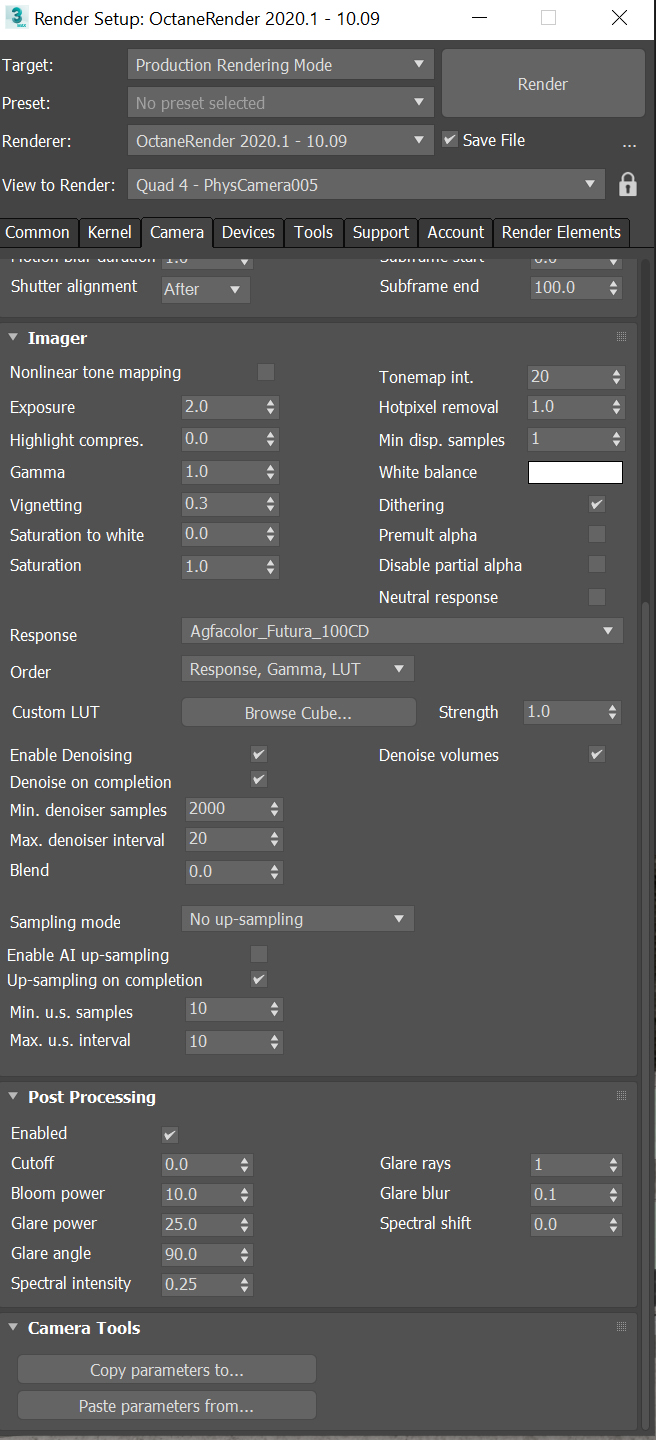Open the Render Elements tab
656x1440 pixels.
(x=561, y=232)
